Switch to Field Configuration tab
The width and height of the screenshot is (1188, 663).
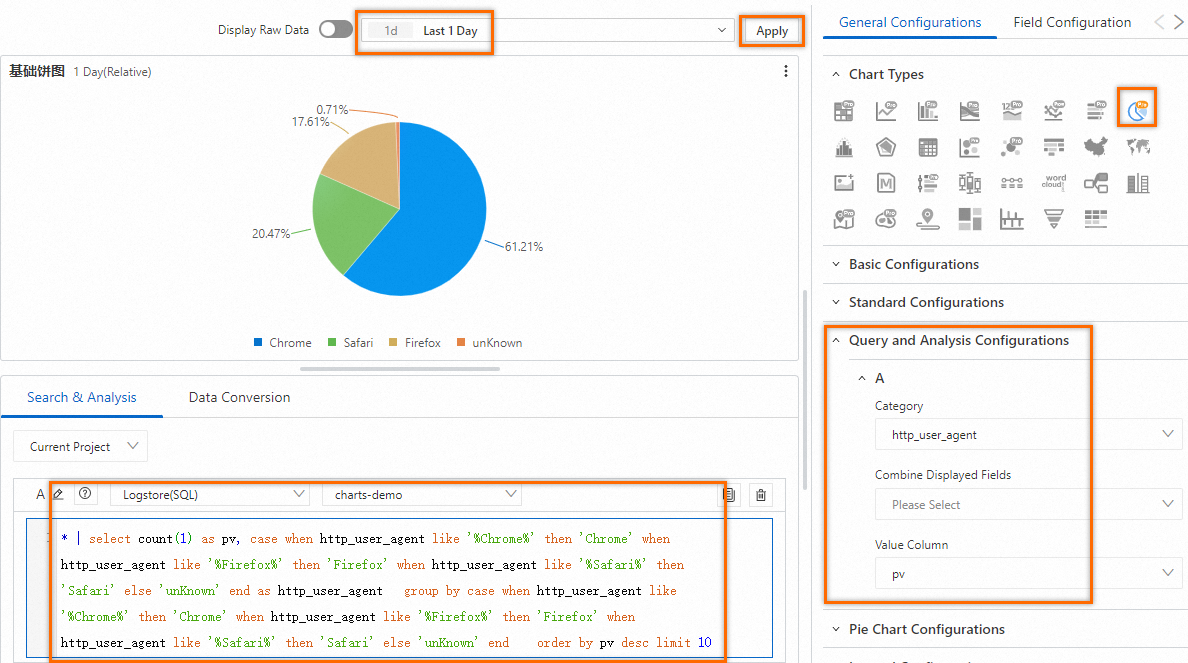[x=1072, y=23]
